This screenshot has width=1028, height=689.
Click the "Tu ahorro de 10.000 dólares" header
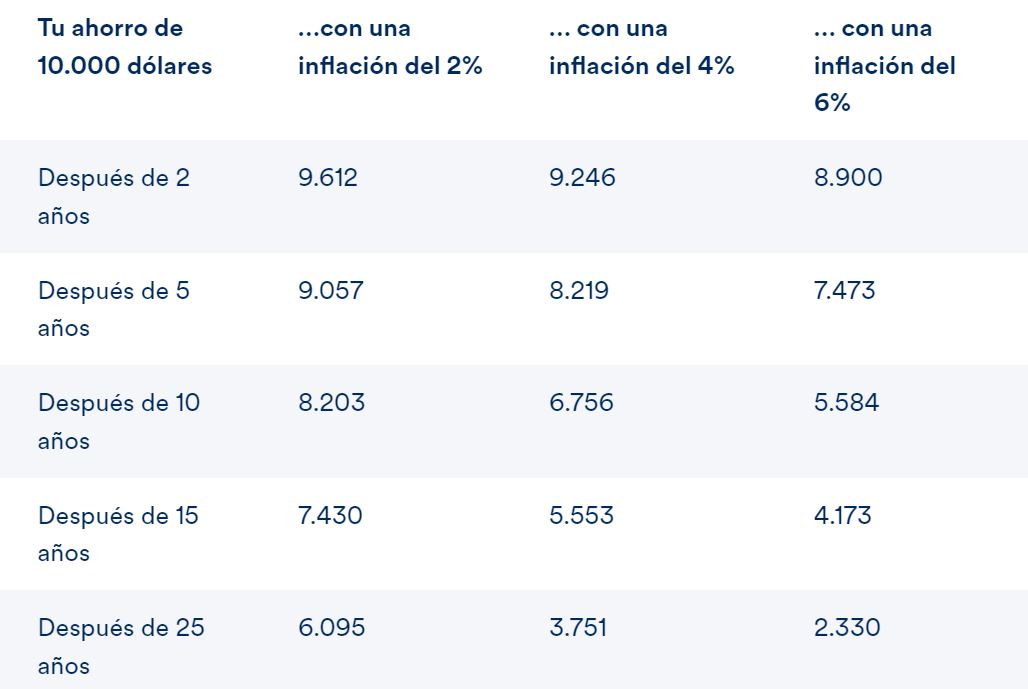[125, 47]
